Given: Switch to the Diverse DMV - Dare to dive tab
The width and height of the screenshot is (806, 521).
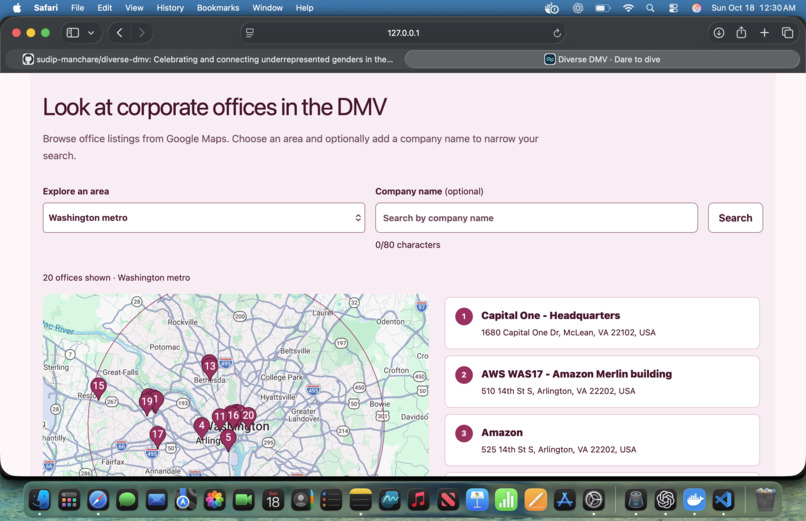Looking at the screenshot, I should tap(602, 59).
